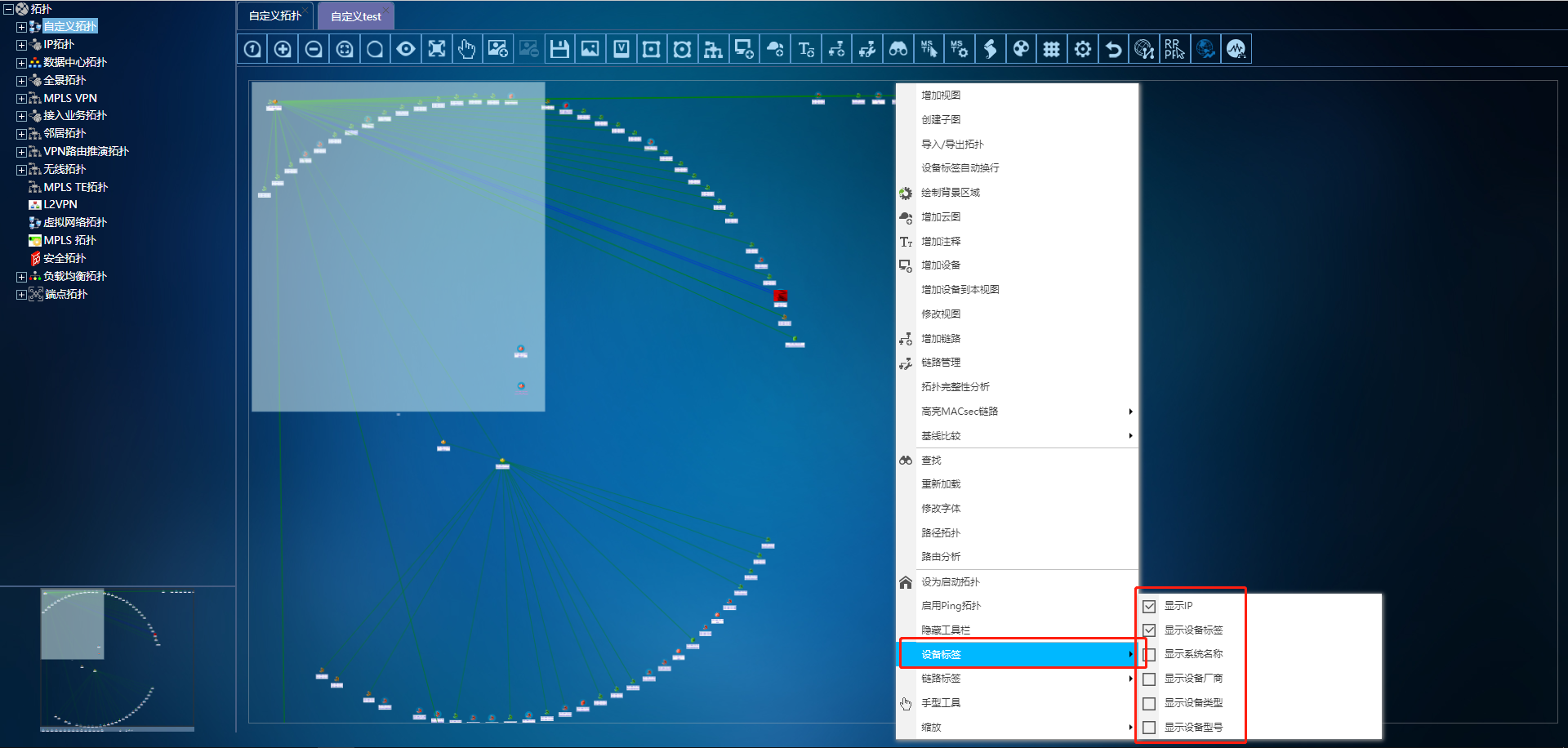Reset zoom to 1:1 in toolbar
1568x748 pixels.
click(x=252, y=49)
